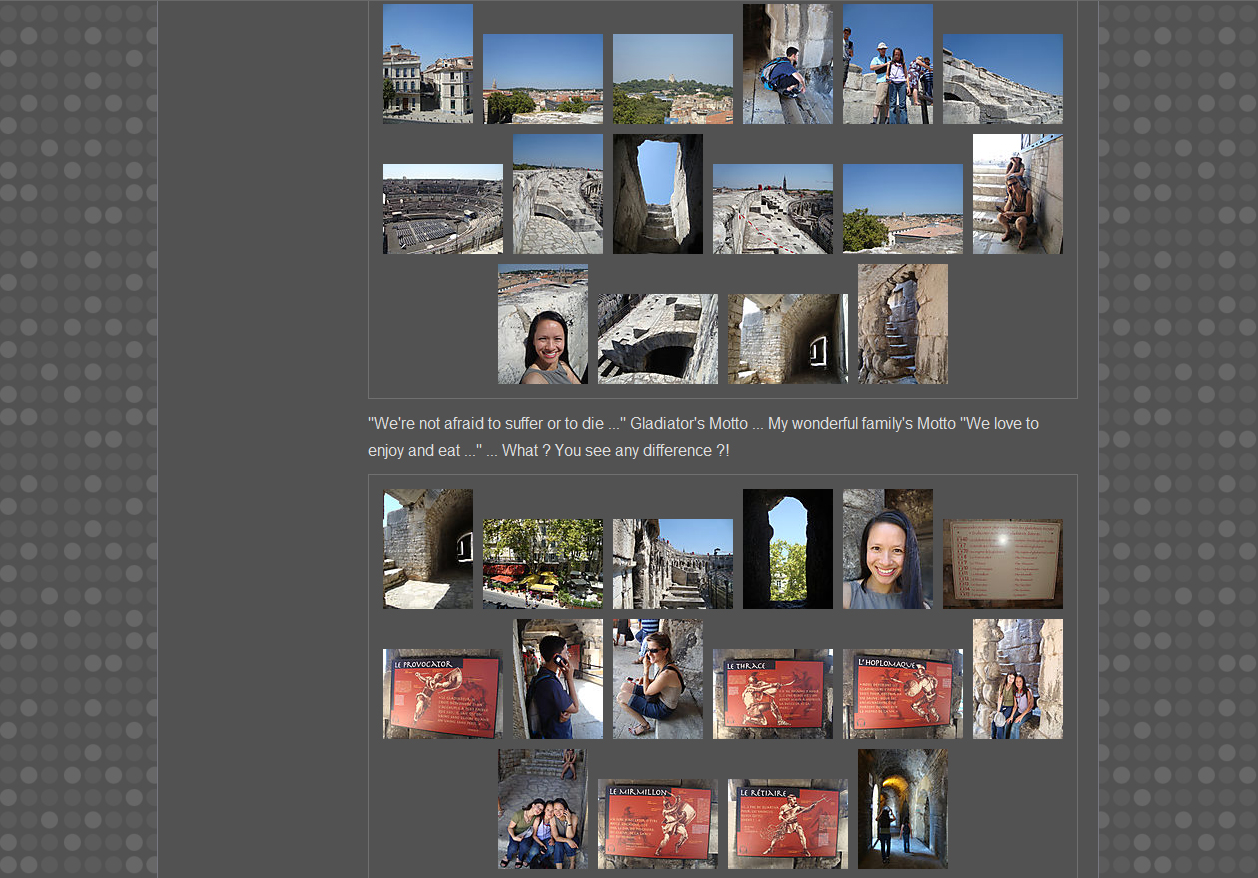Viewport: 1258px width, 878px height.
Task: Open the people walking in lit corridor photo
Action: [902, 808]
